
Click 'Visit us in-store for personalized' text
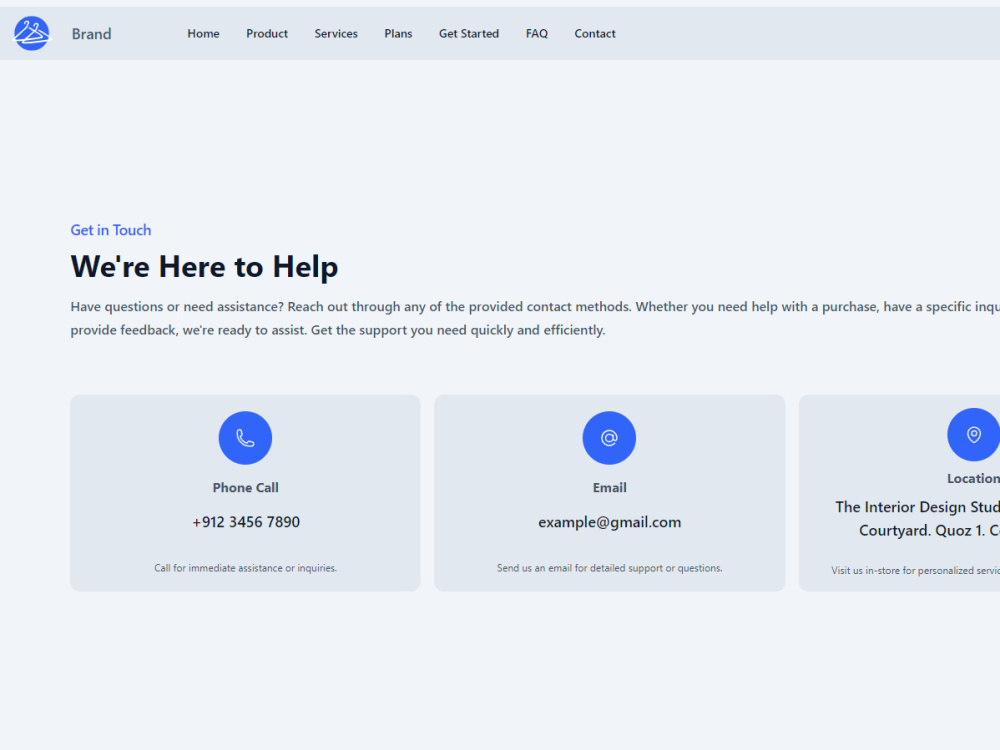915,570
